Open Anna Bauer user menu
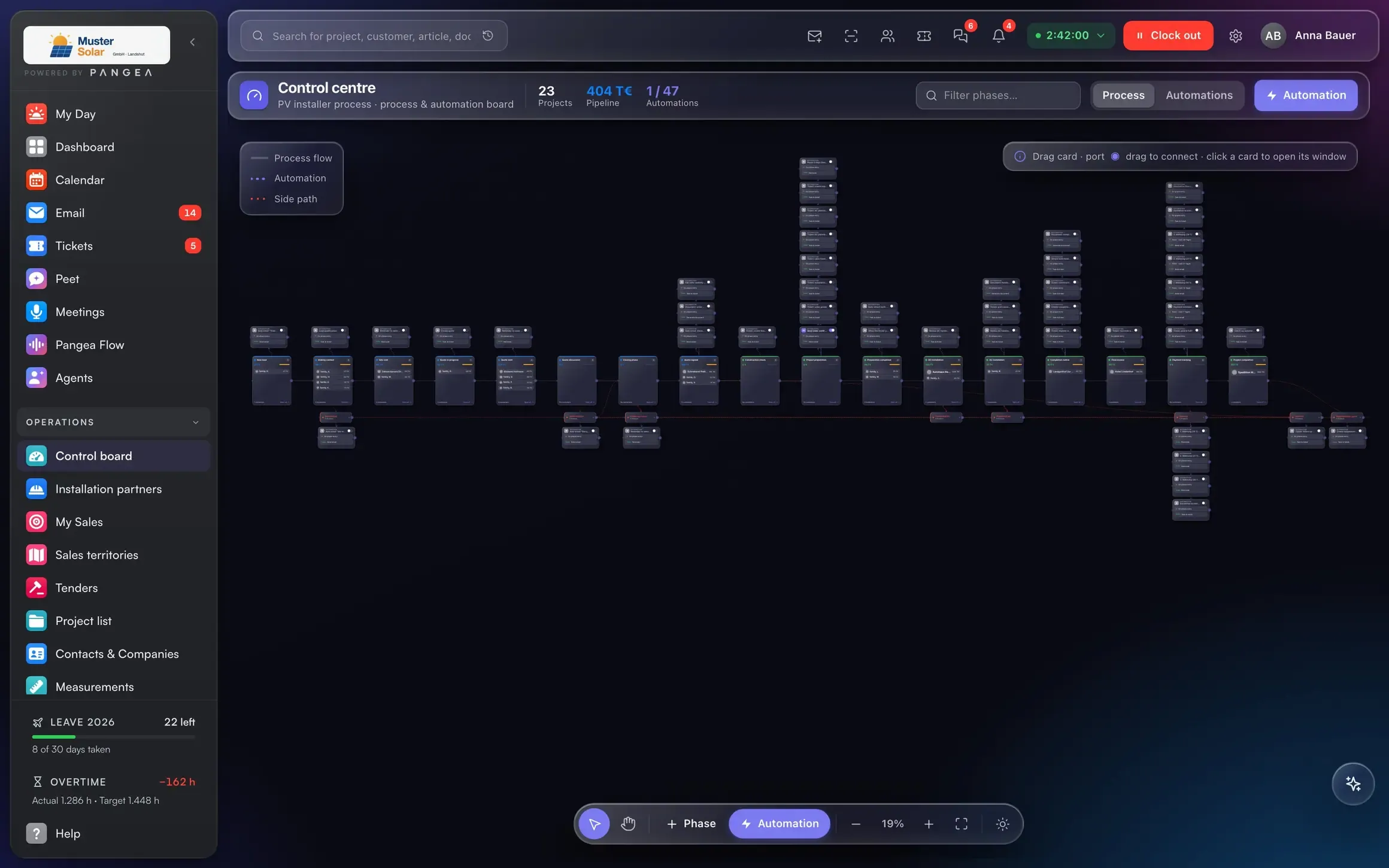1389x868 pixels. tap(1308, 35)
